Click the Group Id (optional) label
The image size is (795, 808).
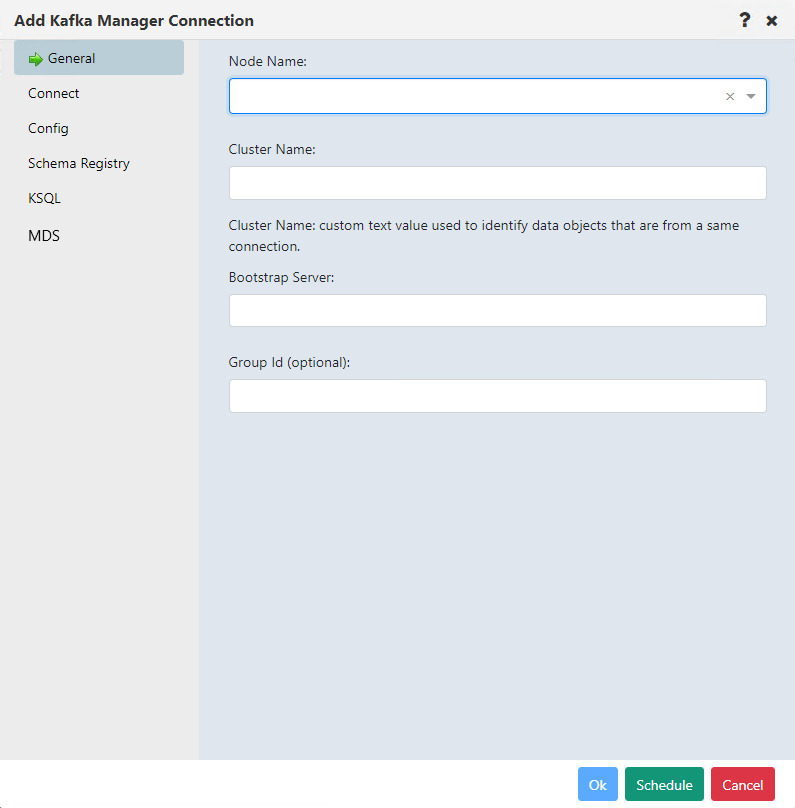coord(289,362)
